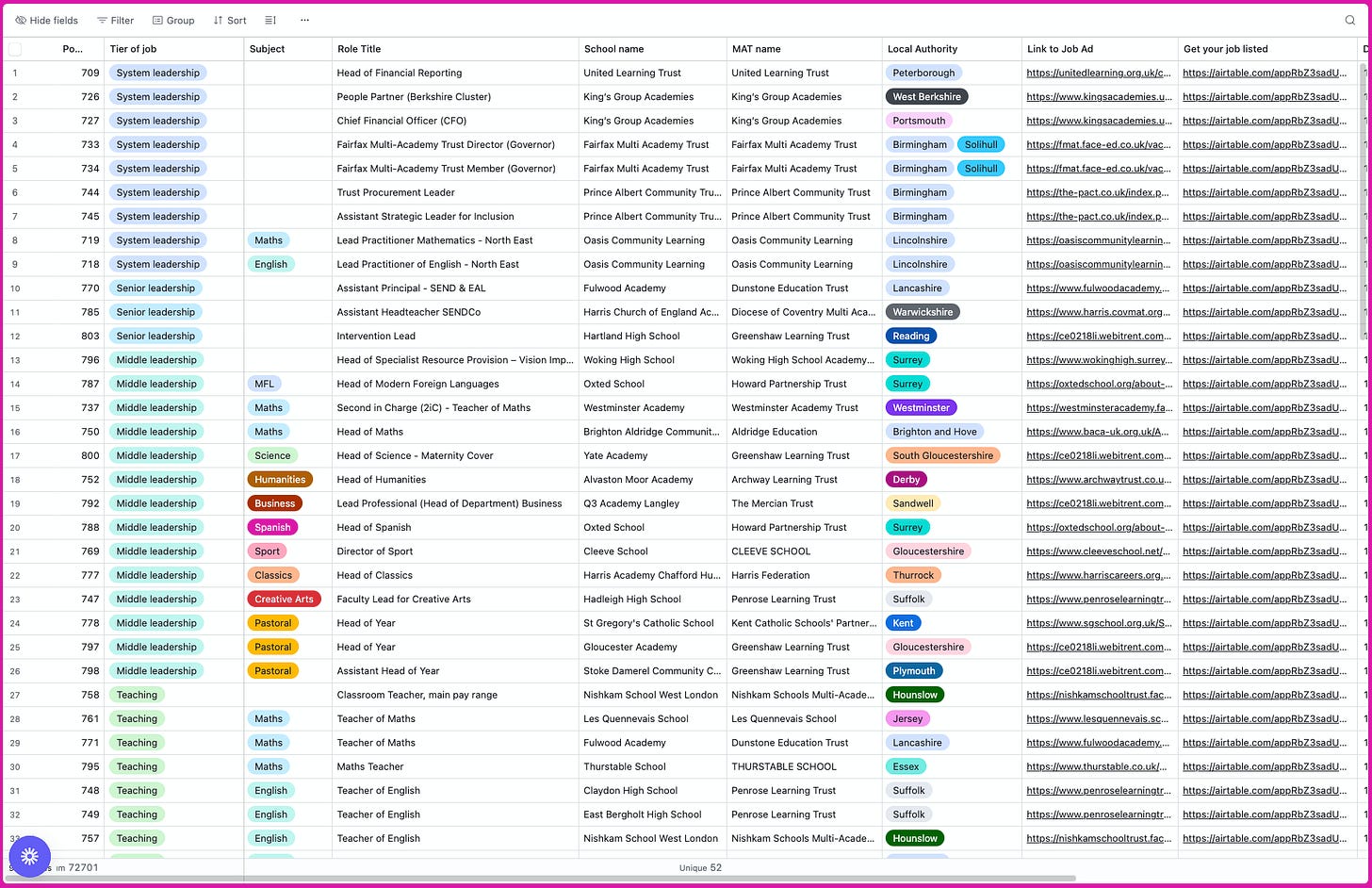Image resolution: width=1372 pixels, height=888 pixels.
Task: Open the sgschool.org.uk job ad link
Action: pyautogui.click(x=1099, y=623)
